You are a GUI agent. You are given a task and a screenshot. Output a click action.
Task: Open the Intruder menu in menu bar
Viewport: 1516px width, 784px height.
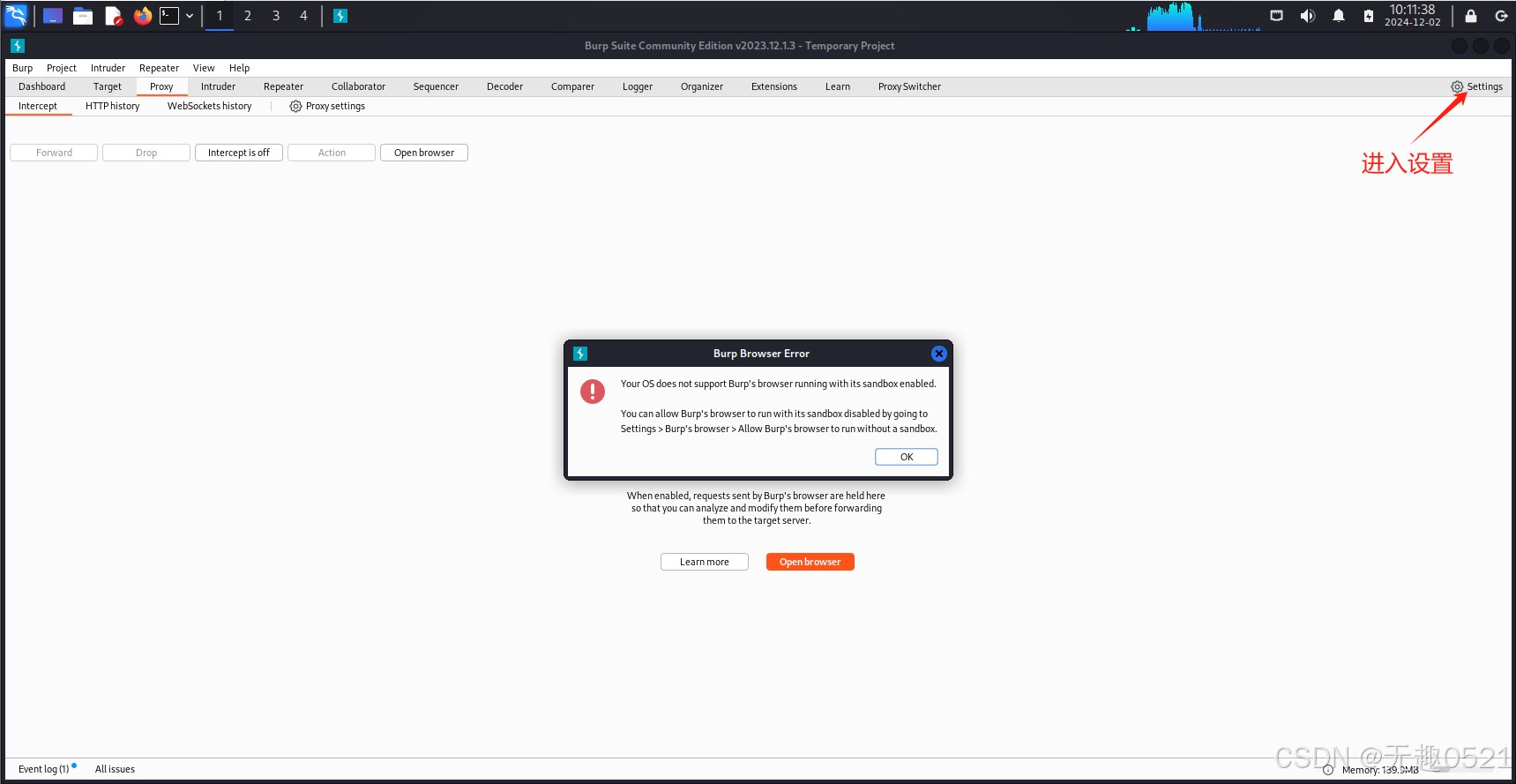pos(108,68)
